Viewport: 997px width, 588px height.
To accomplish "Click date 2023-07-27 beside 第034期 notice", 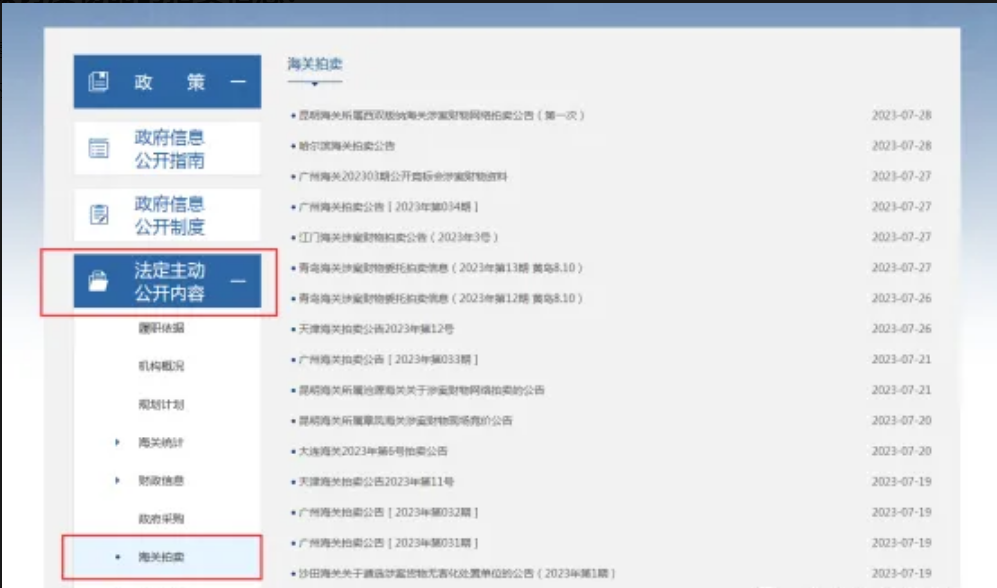I will tap(901, 207).
